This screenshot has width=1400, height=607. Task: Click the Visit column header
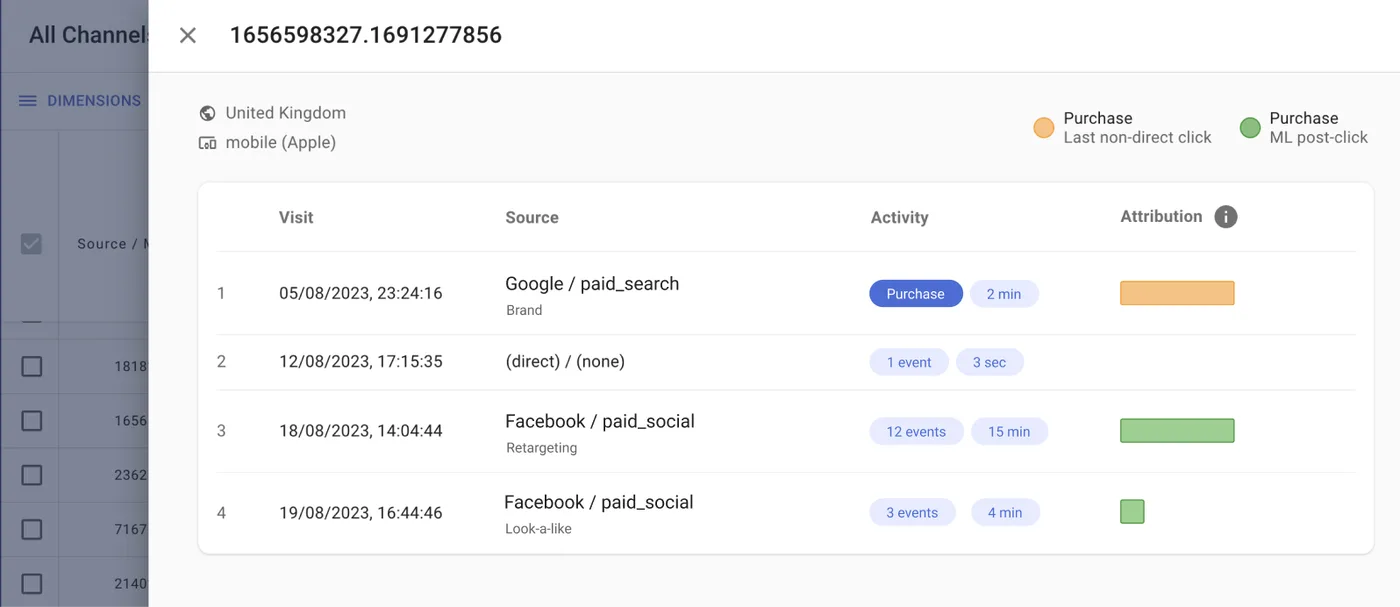[296, 217]
